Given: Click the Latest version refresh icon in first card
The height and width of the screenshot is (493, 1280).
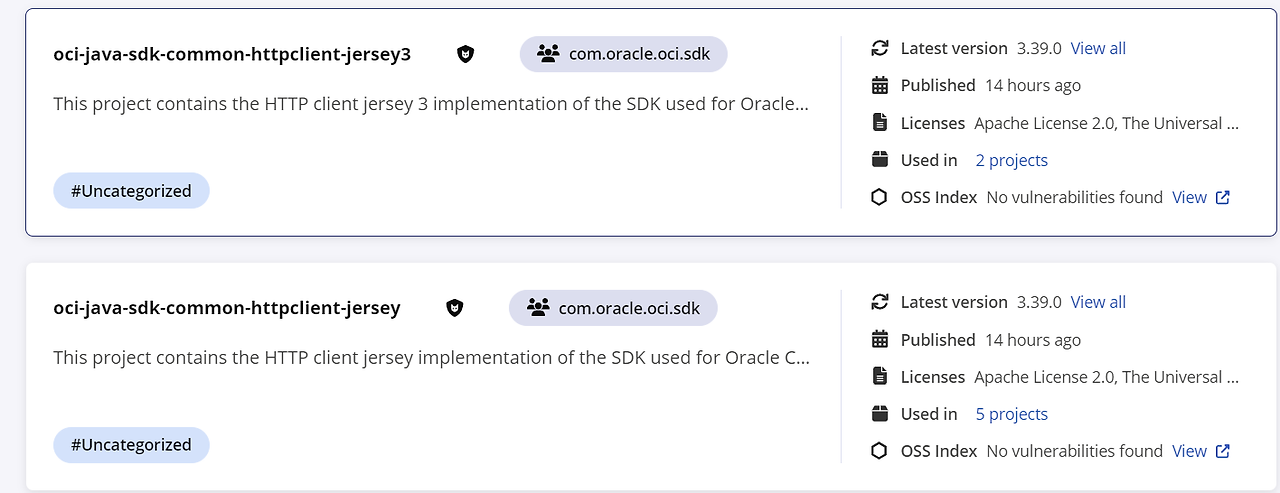Looking at the screenshot, I should pos(880,48).
